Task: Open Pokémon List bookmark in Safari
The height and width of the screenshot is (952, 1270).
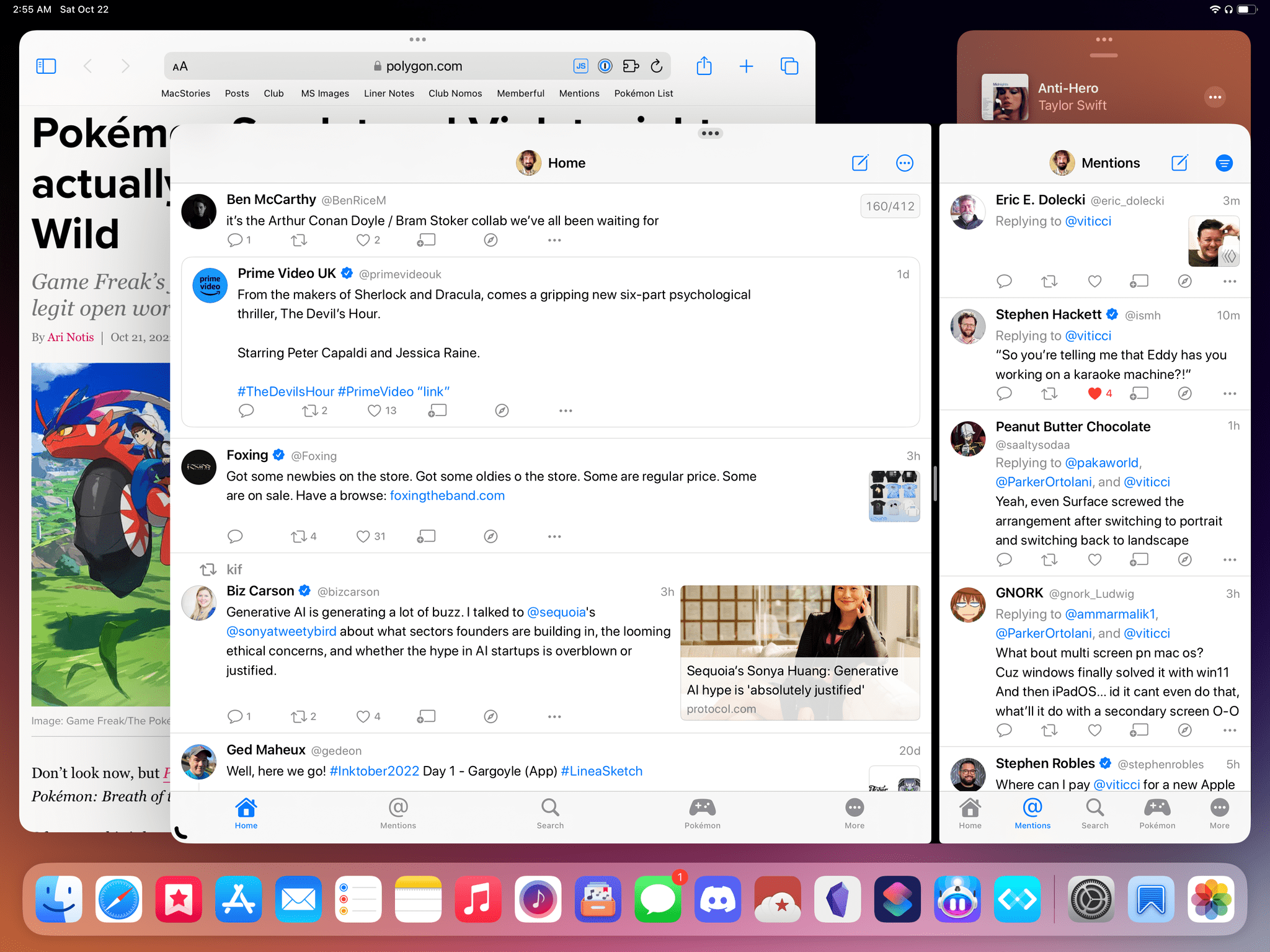Action: 643,94
